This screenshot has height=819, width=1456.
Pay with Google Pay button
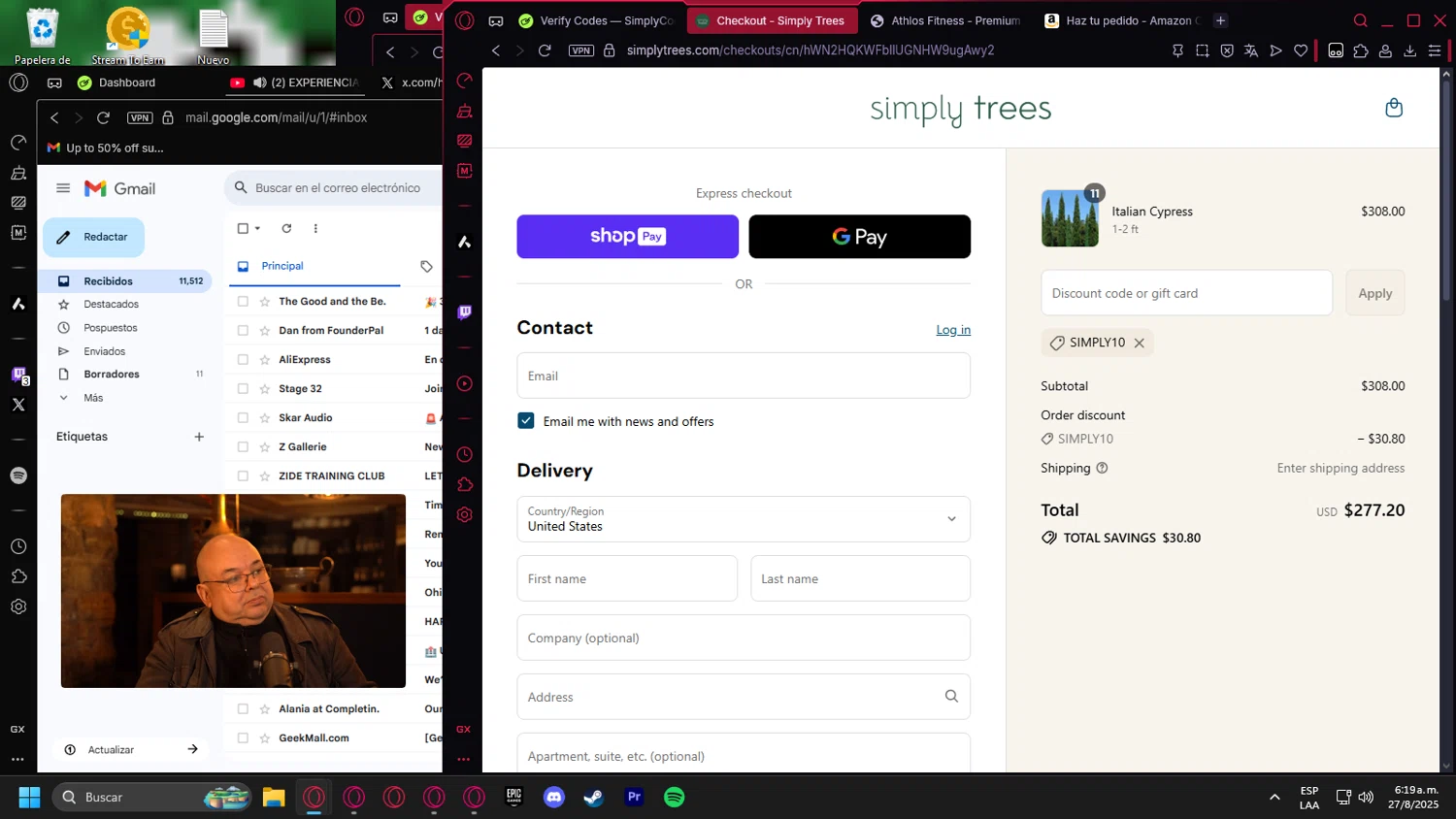(859, 237)
